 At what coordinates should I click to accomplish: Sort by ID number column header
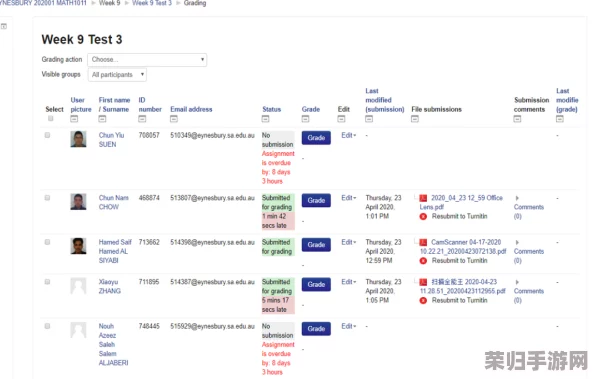tap(150, 105)
